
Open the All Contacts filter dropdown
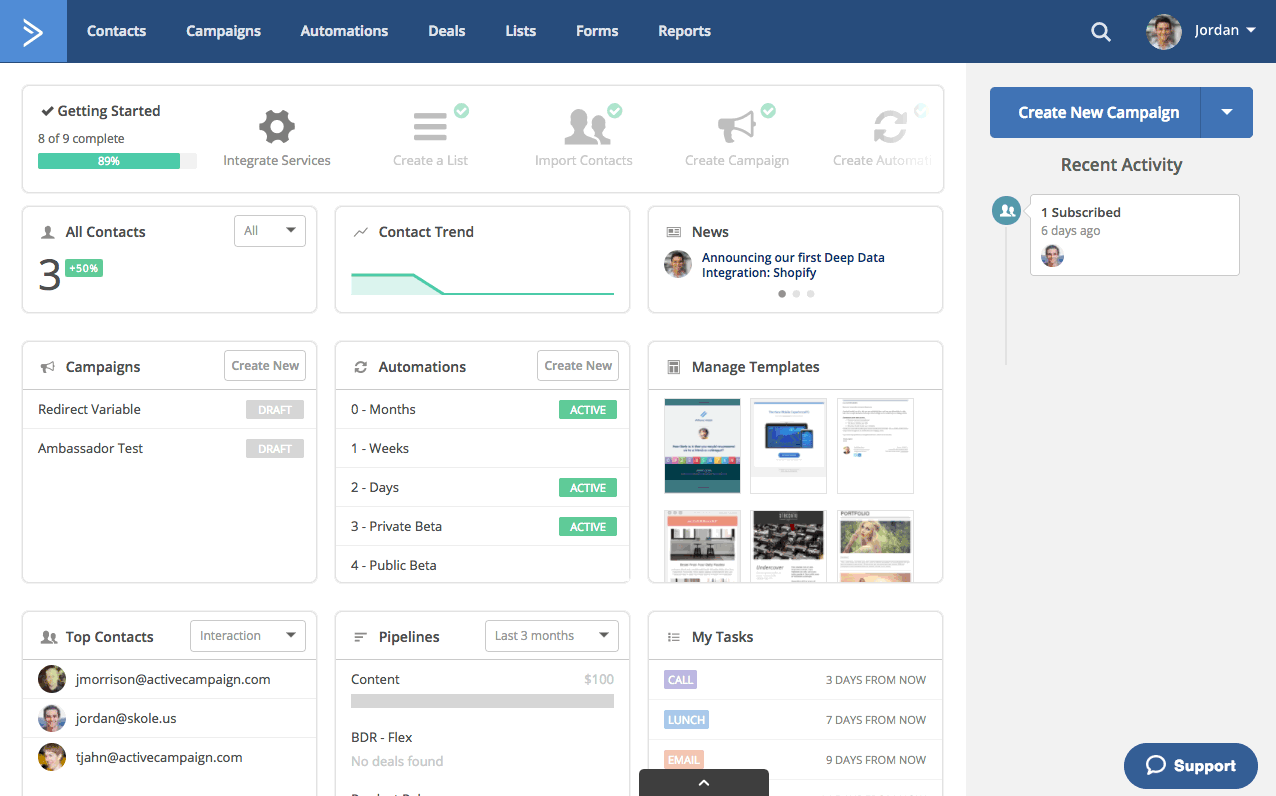[270, 231]
